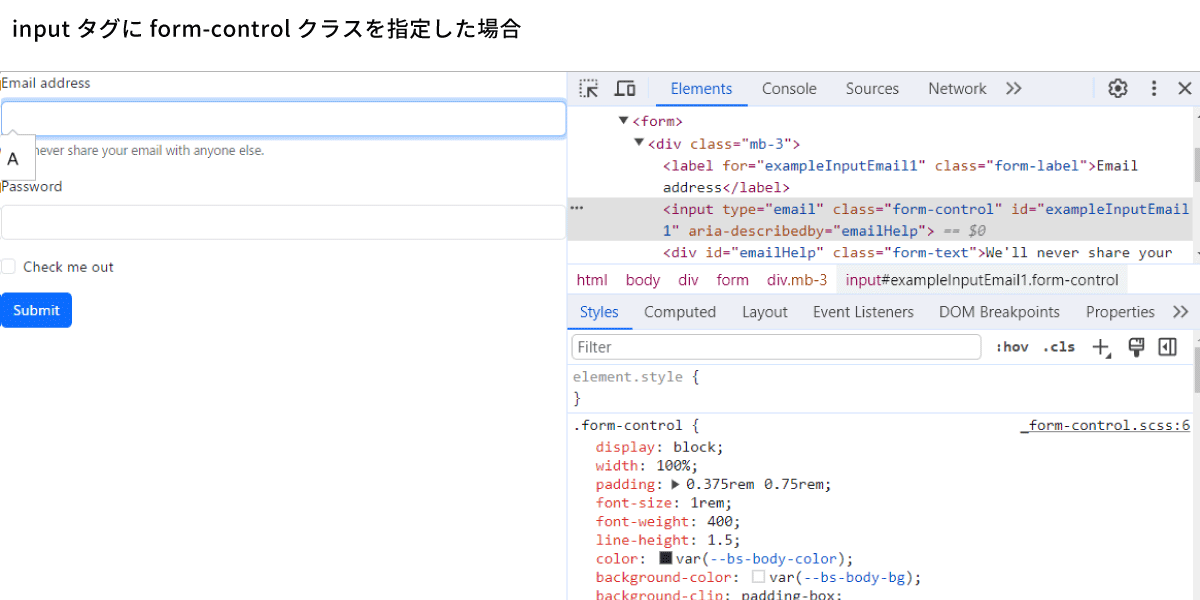Open the rendering emulation paintbrush icon
The image size is (1200, 600).
1136,347
